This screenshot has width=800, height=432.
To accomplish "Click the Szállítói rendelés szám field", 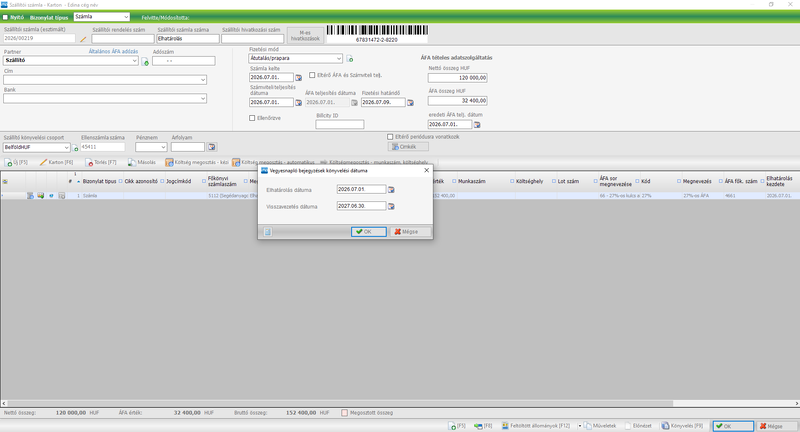I will [123, 39].
